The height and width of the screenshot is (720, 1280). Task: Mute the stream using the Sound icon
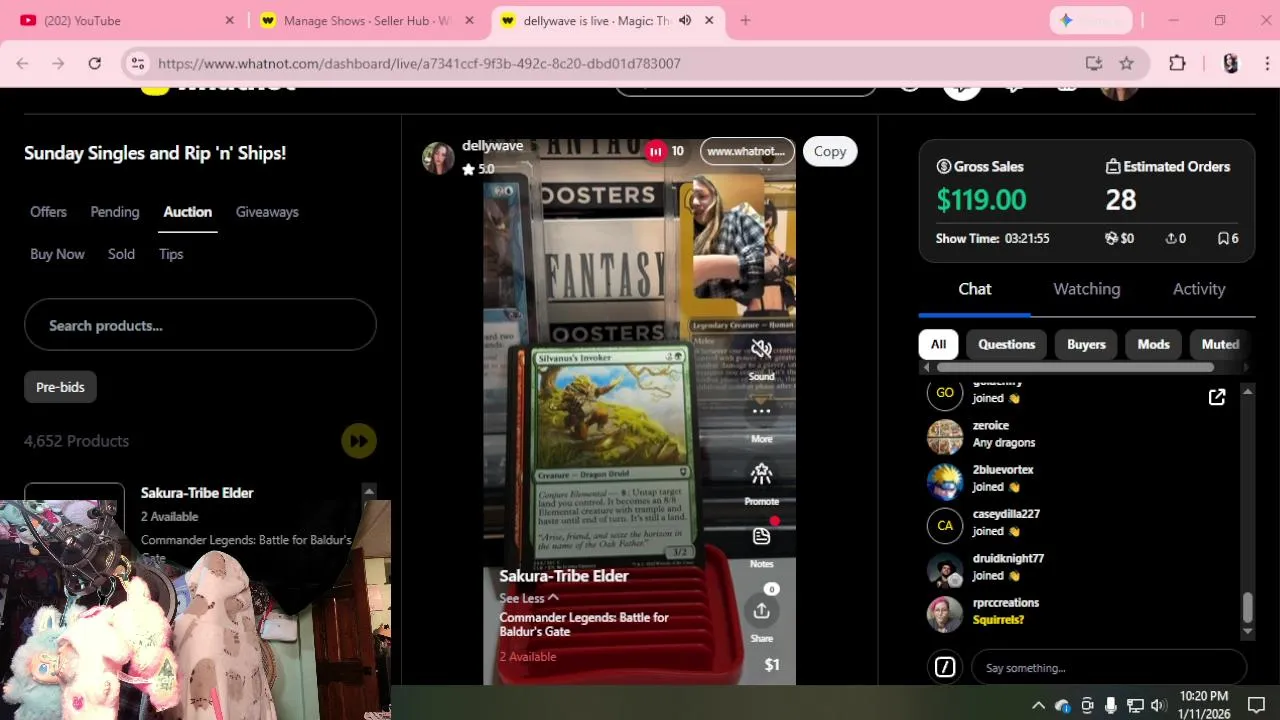pos(761,349)
